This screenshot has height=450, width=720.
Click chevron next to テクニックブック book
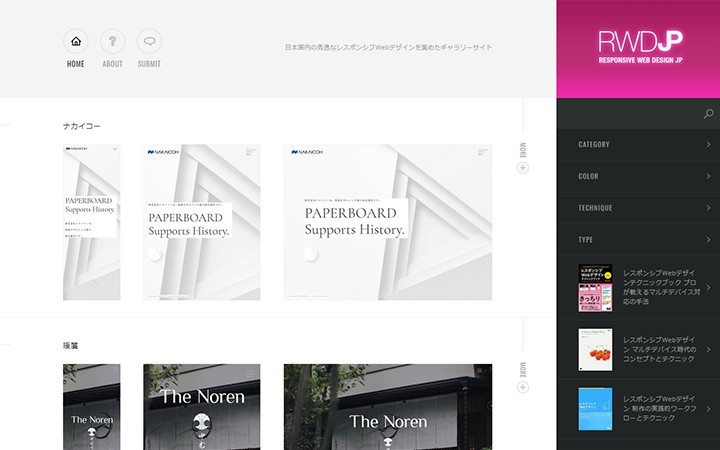709,287
